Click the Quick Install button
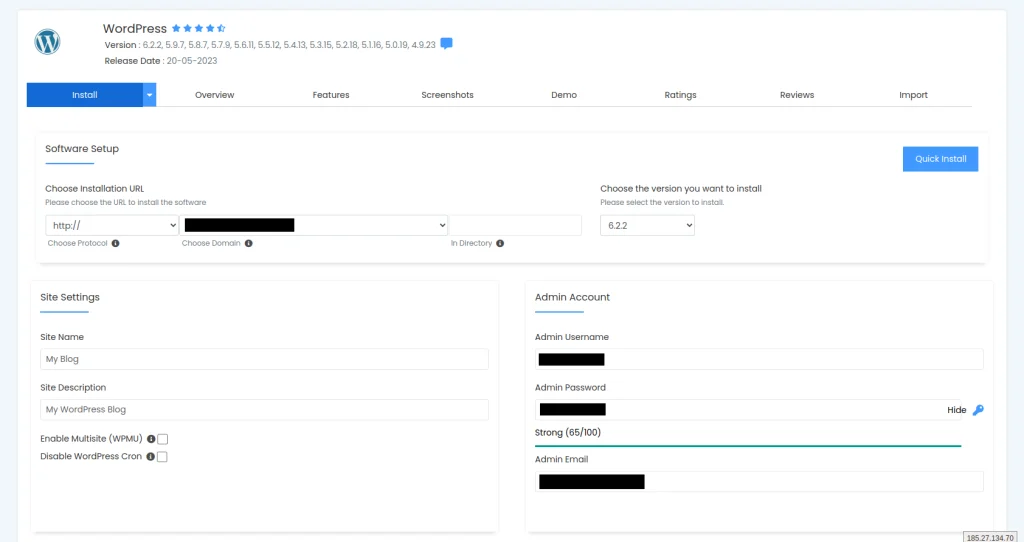1024x542 pixels. [940, 159]
